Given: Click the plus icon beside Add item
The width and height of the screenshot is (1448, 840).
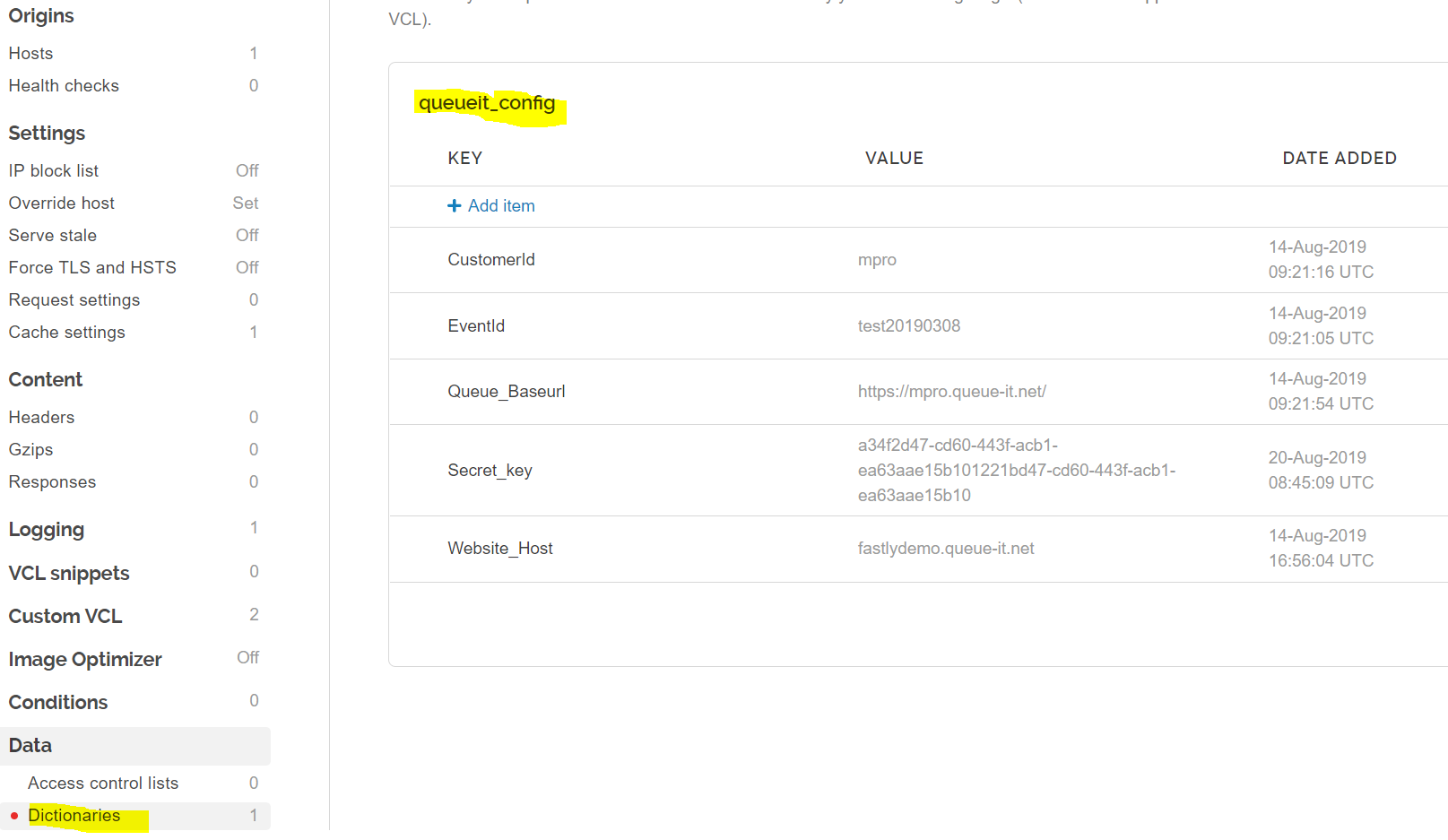Looking at the screenshot, I should [454, 206].
